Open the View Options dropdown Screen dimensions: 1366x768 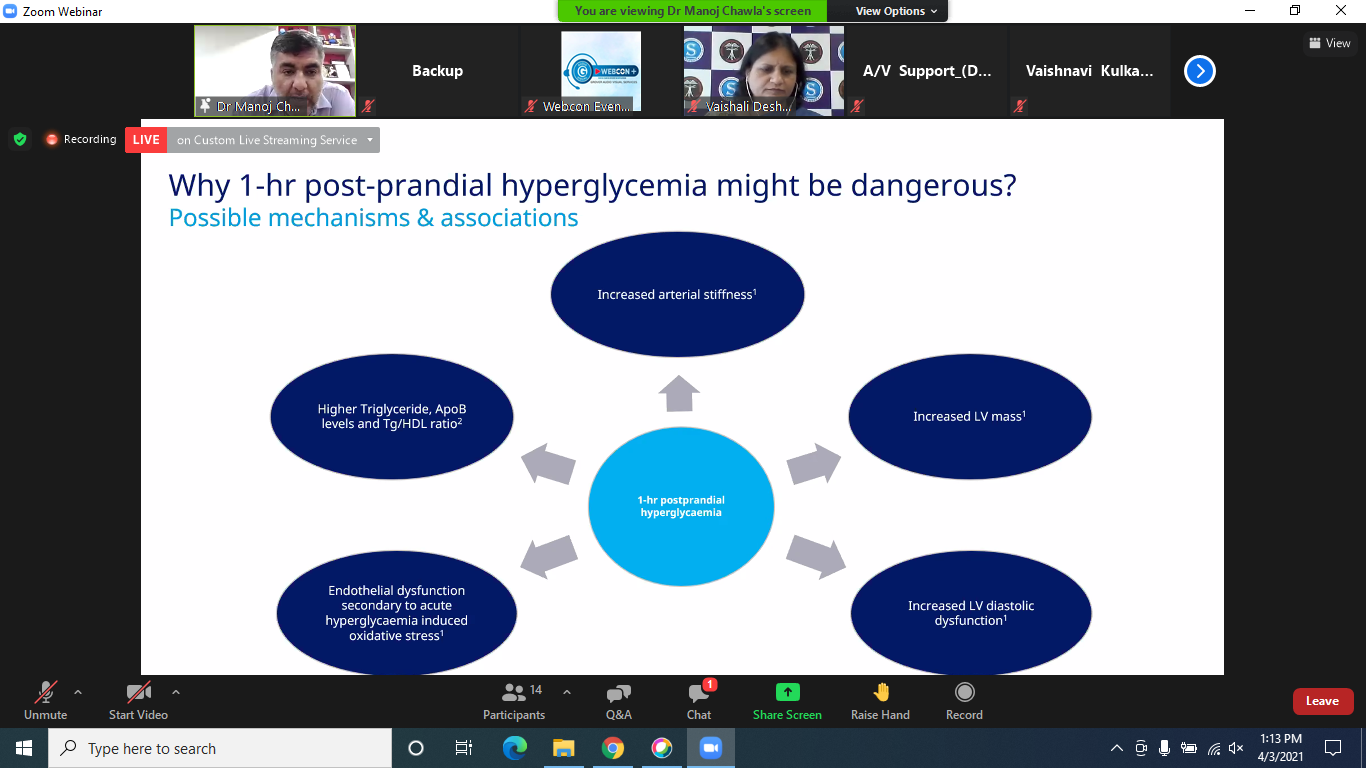pos(896,11)
